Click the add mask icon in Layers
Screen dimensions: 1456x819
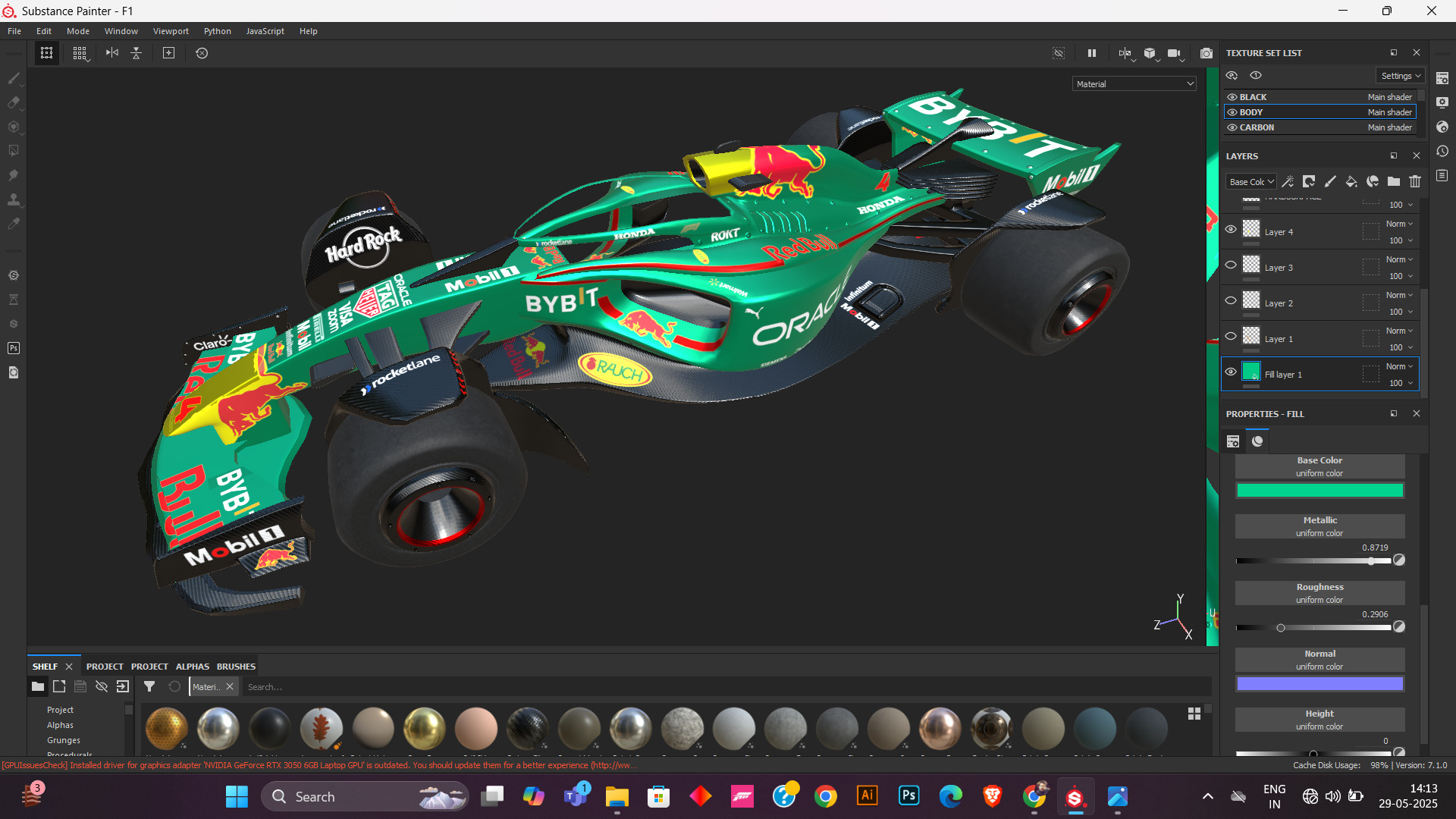1309,182
